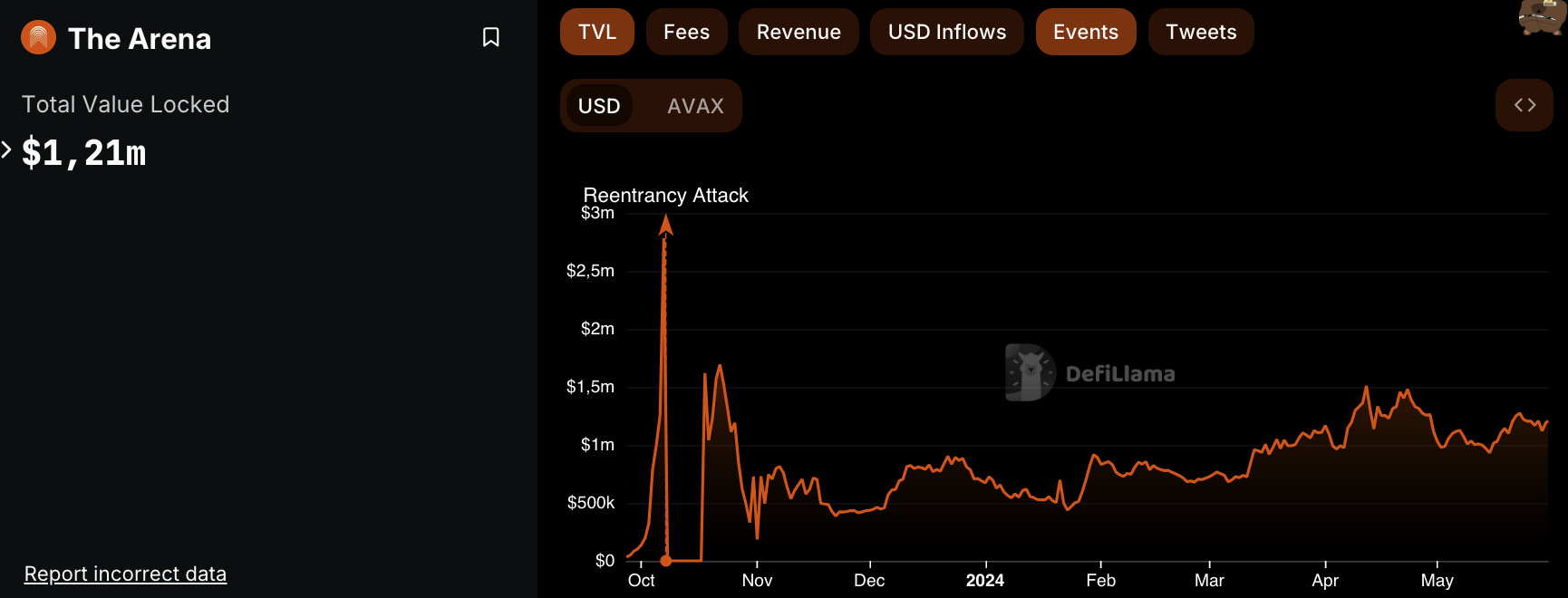Viewport: 1568px width, 598px height.
Task: Expand the Total Value Locked breakdown
Action: [x=7, y=150]
